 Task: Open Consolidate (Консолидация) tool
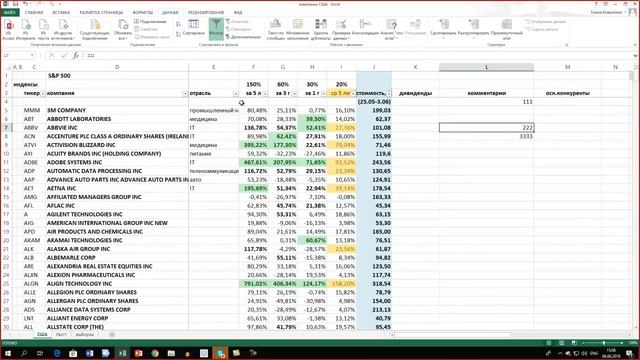[x=365, y=28]
